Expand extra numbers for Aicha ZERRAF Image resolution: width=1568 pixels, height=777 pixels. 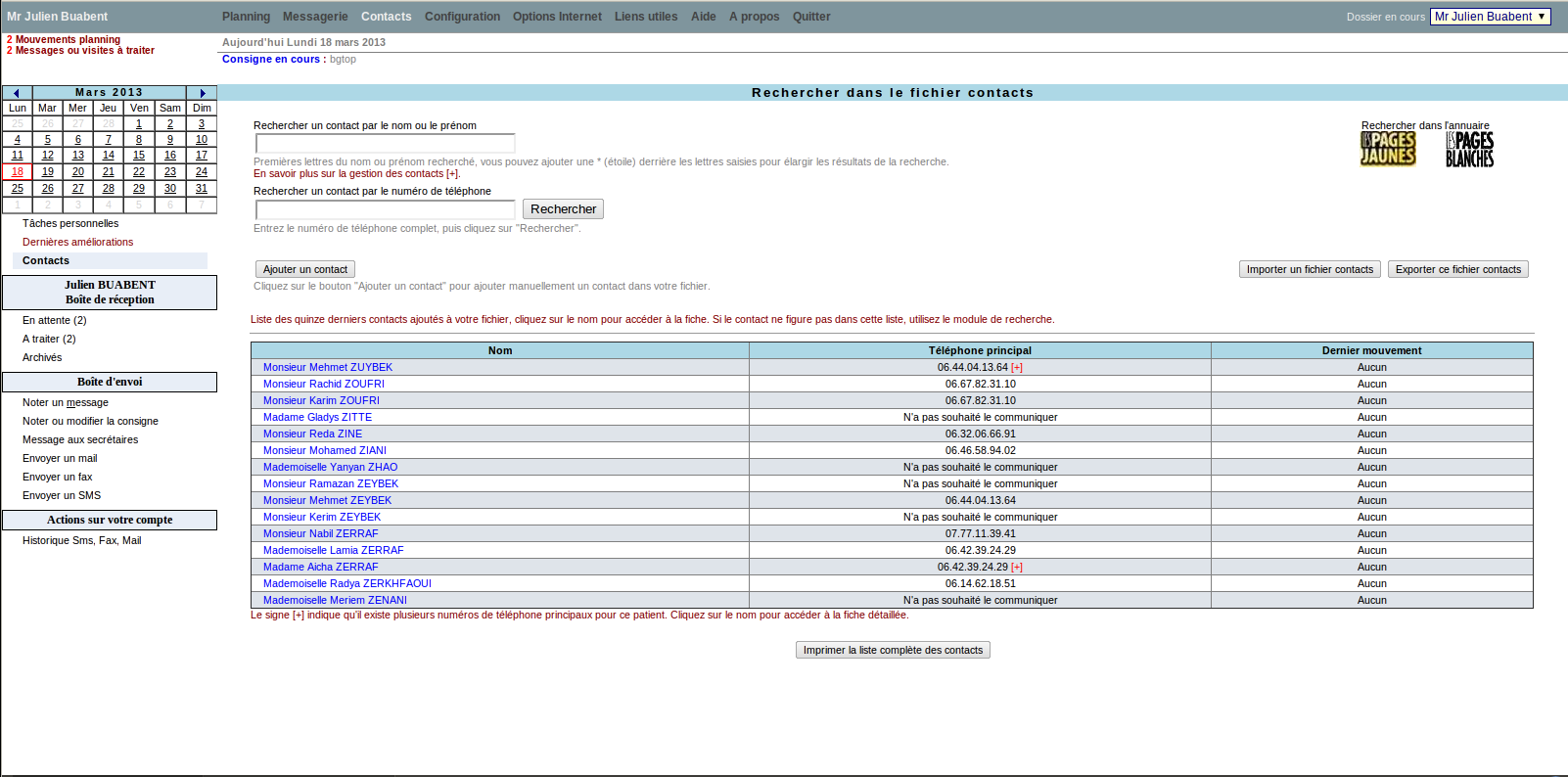(x=1017, y=568)
